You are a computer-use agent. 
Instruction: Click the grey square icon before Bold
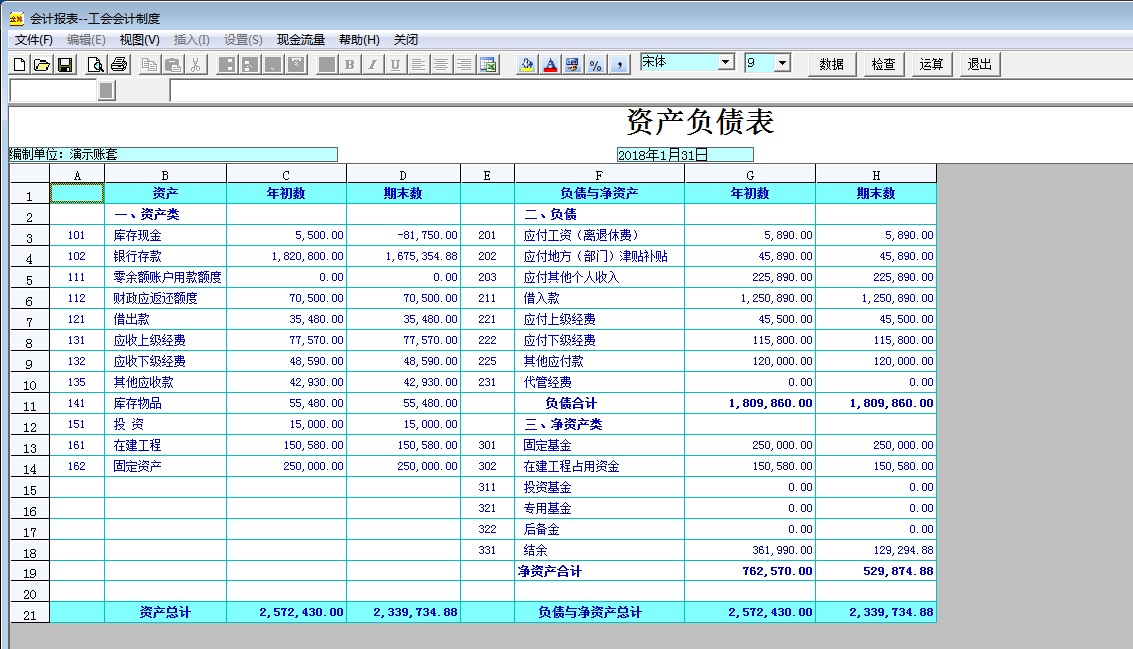[327, 64]
